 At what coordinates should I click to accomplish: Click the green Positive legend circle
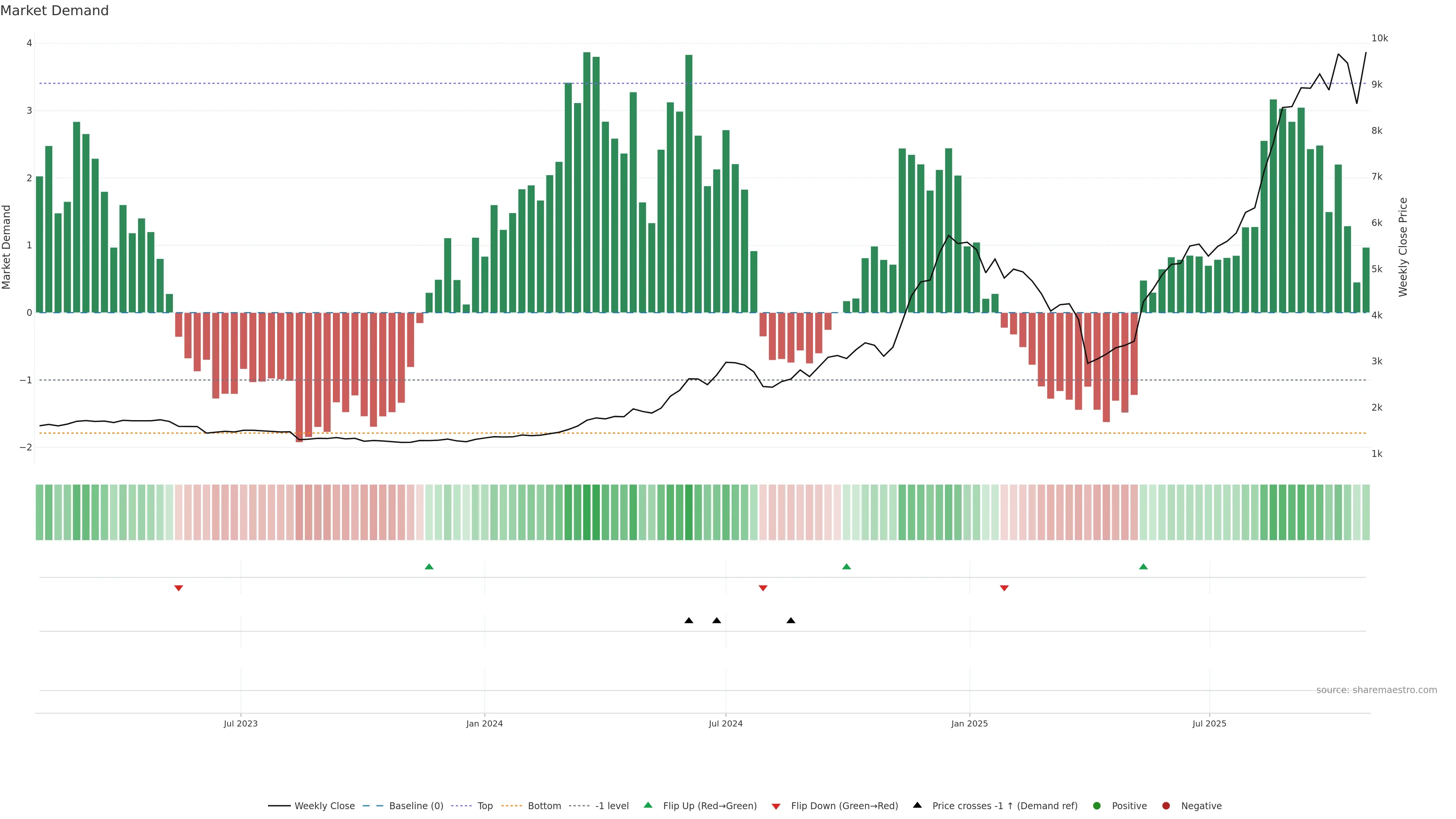[1097, 805]
